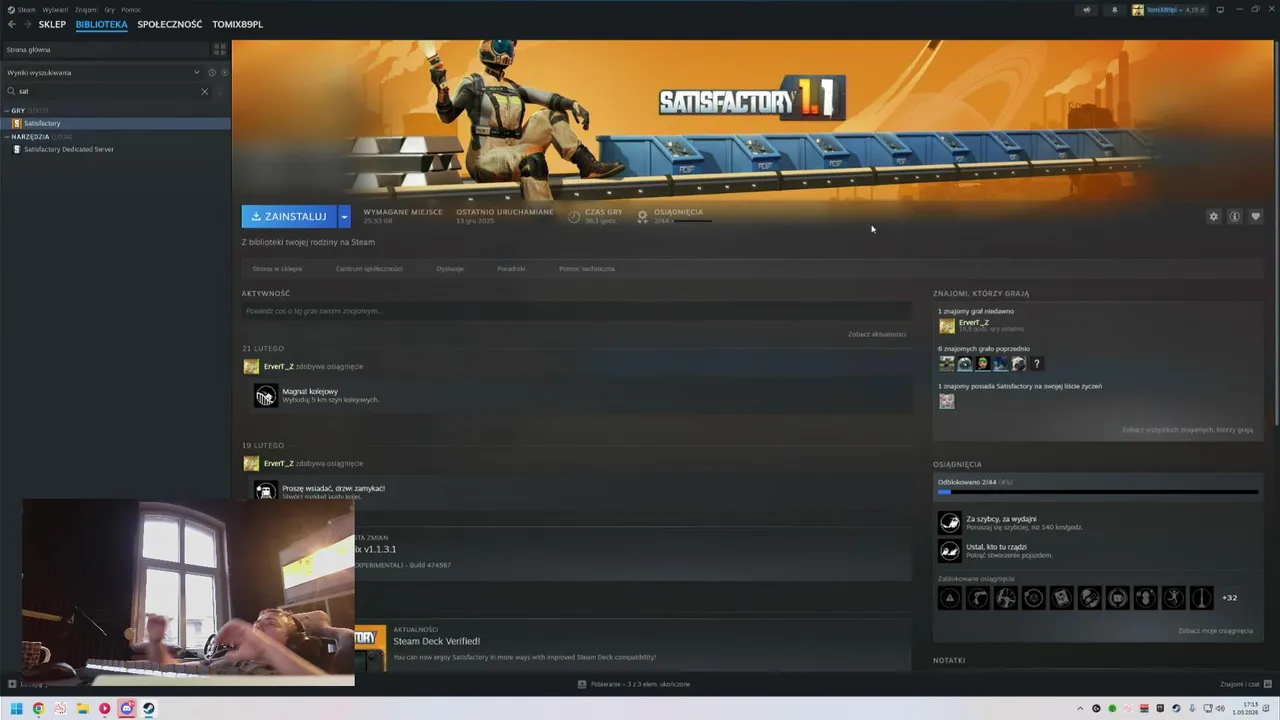Screen dimensions: 1280x720
Task: Open install options dropdown arrow
Action: tap(344, 216)
